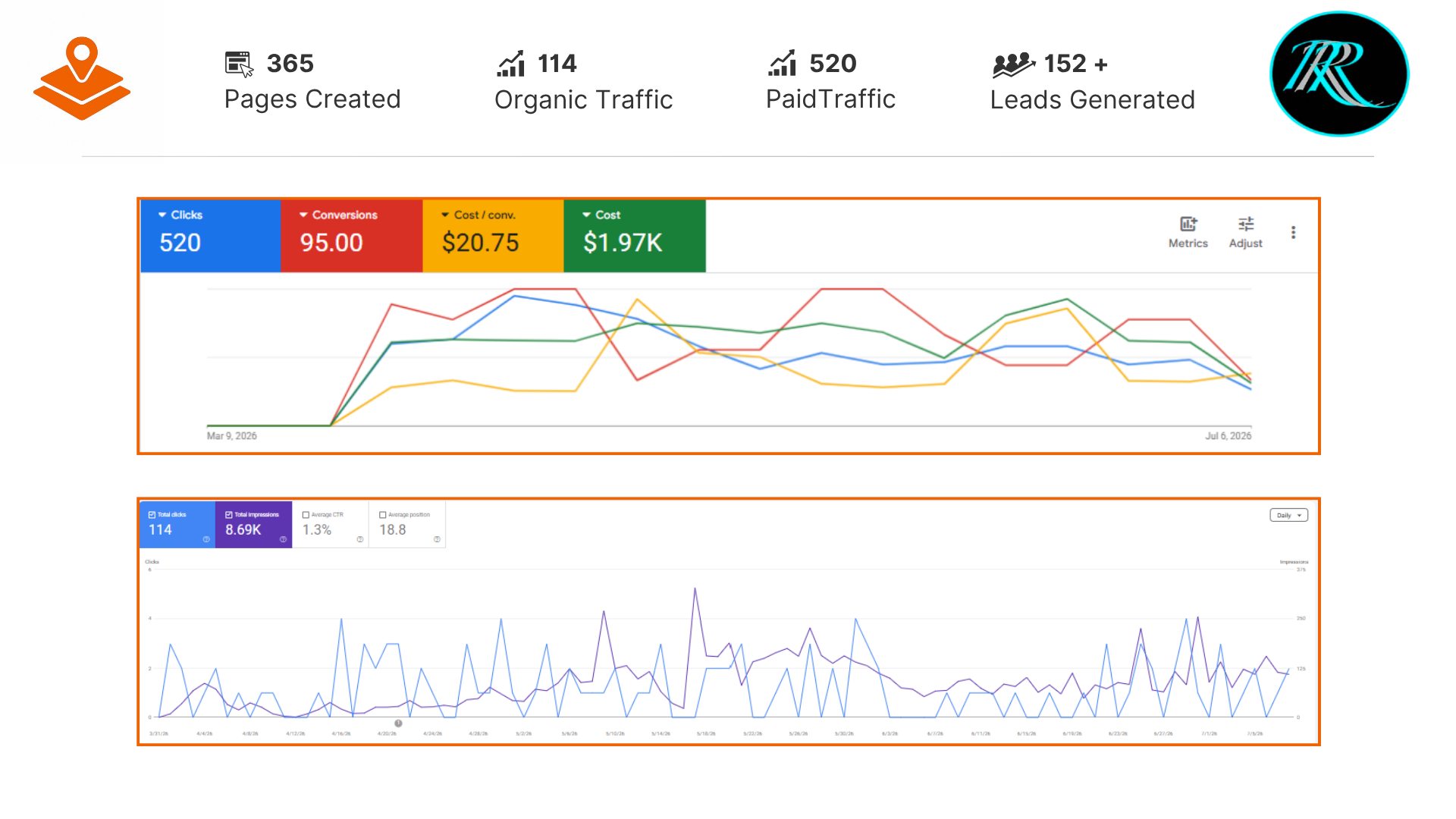This screenshot has height=819, width=1456.
Task: Open the three-dot more options menu
Action: click(x=1293, y=232)
